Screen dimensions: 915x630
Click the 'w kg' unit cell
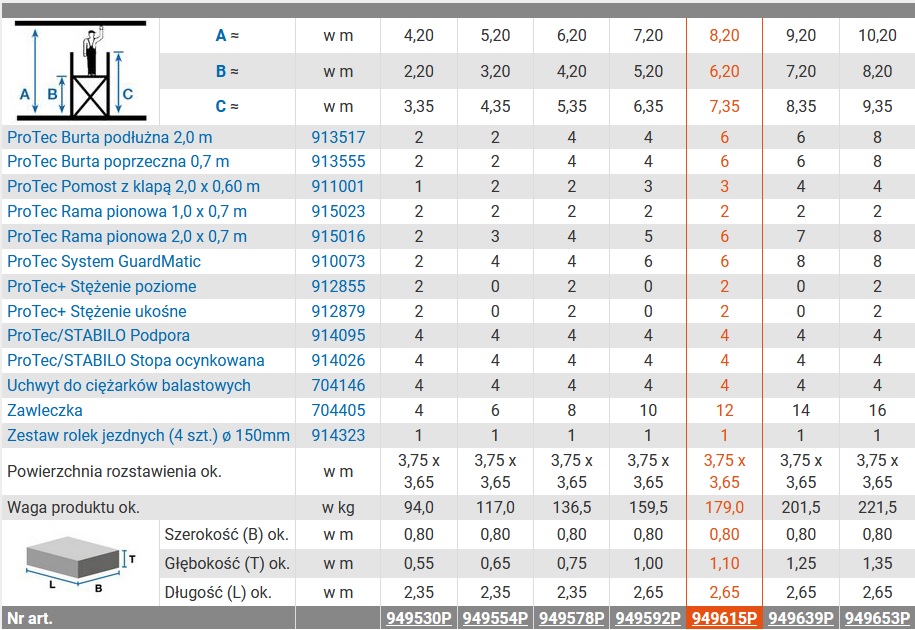click(x=338, y=508)
